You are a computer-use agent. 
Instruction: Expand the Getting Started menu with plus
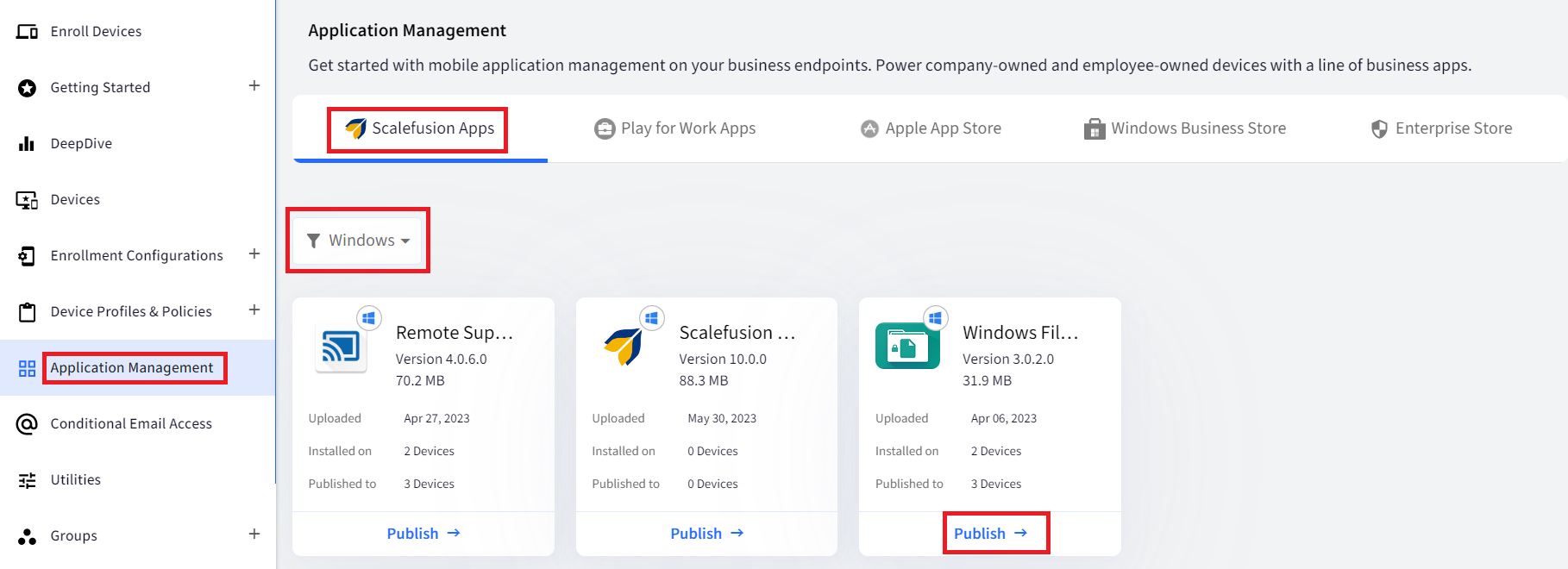pos(254,85)
